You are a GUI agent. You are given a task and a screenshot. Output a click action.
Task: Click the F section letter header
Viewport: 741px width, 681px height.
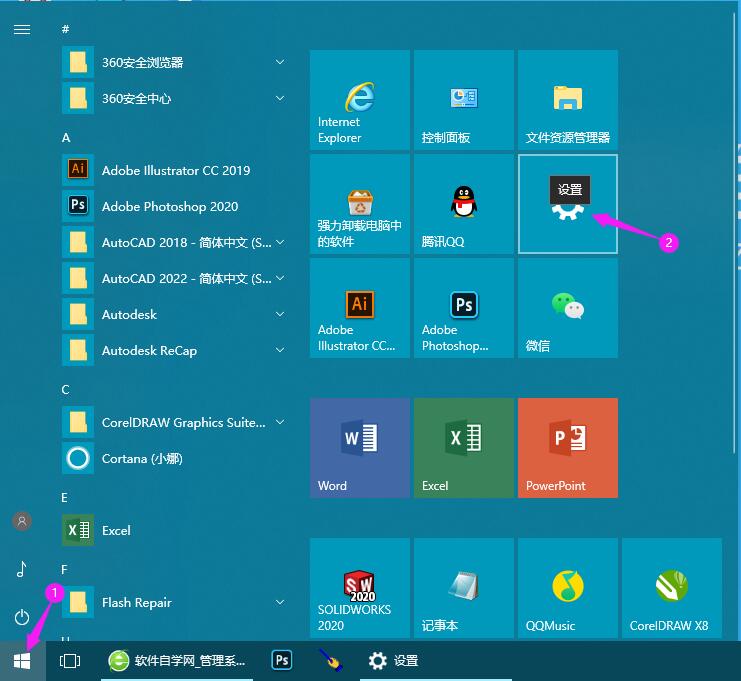click(x=64, y=569)
